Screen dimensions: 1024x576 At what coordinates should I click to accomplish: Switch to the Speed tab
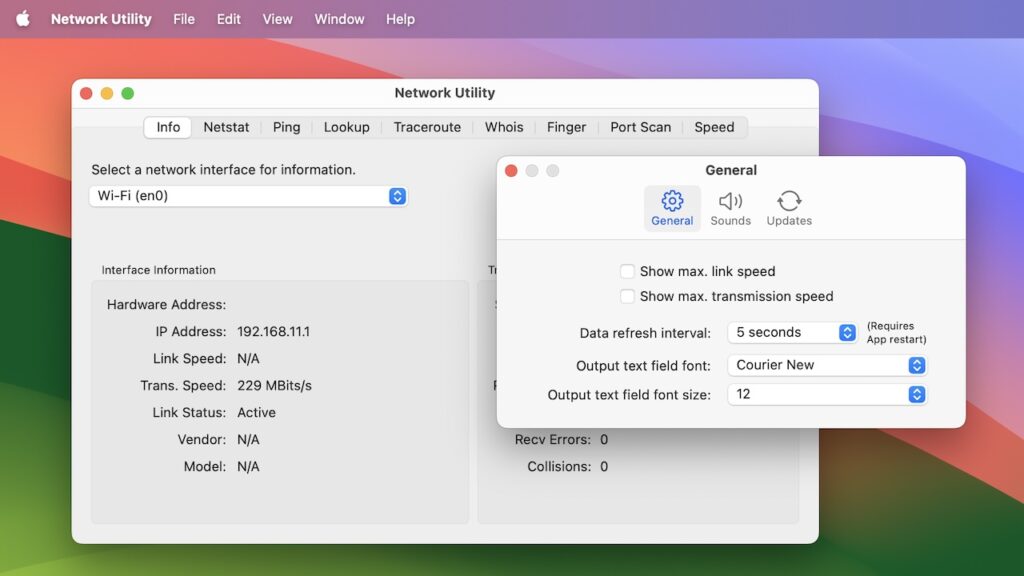coord(715,127)
